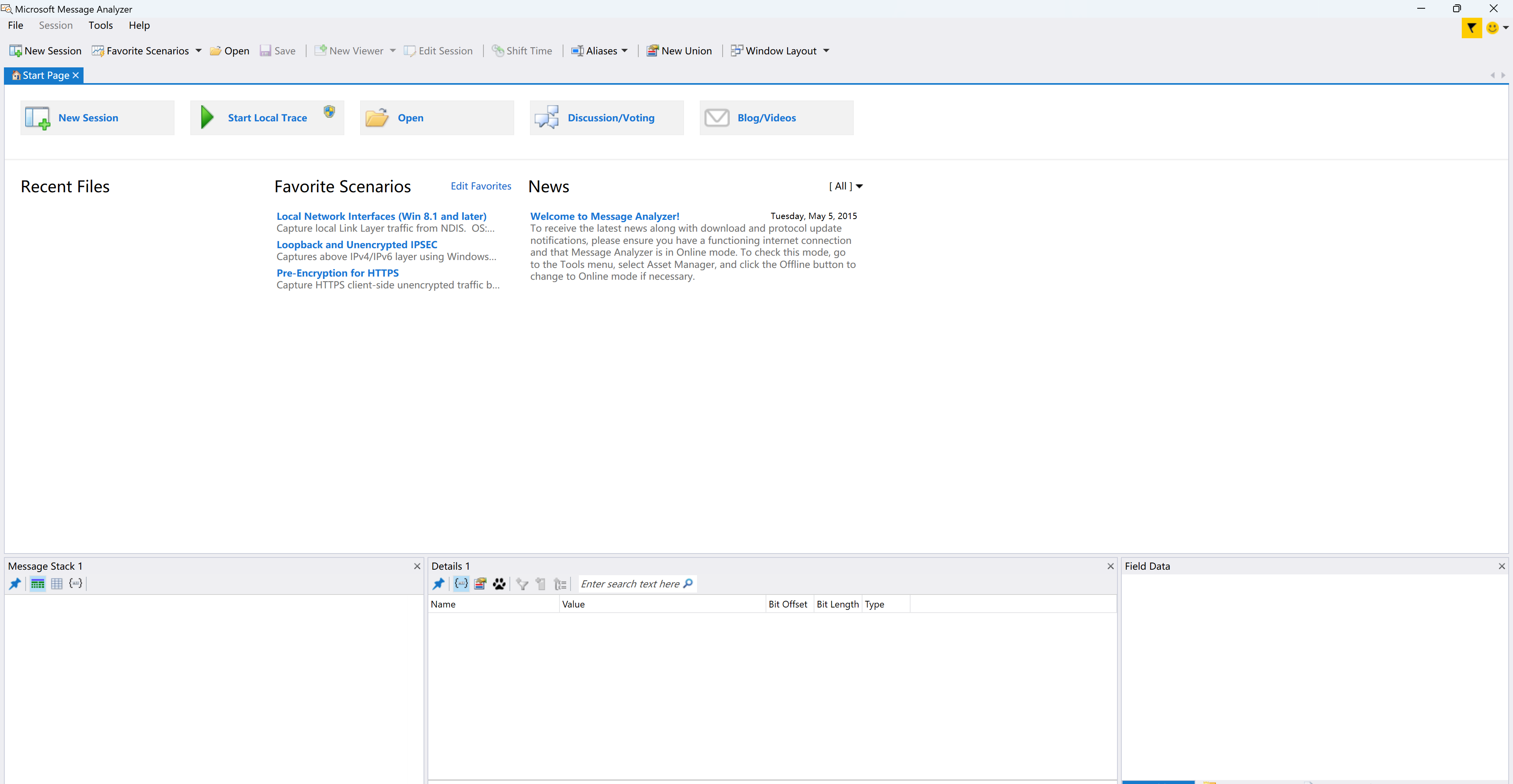Expand the Favorite Scenarios dropdown arrow
Image resolution: width=1513 pixels, height=784 pixels.
pos(199,50)
